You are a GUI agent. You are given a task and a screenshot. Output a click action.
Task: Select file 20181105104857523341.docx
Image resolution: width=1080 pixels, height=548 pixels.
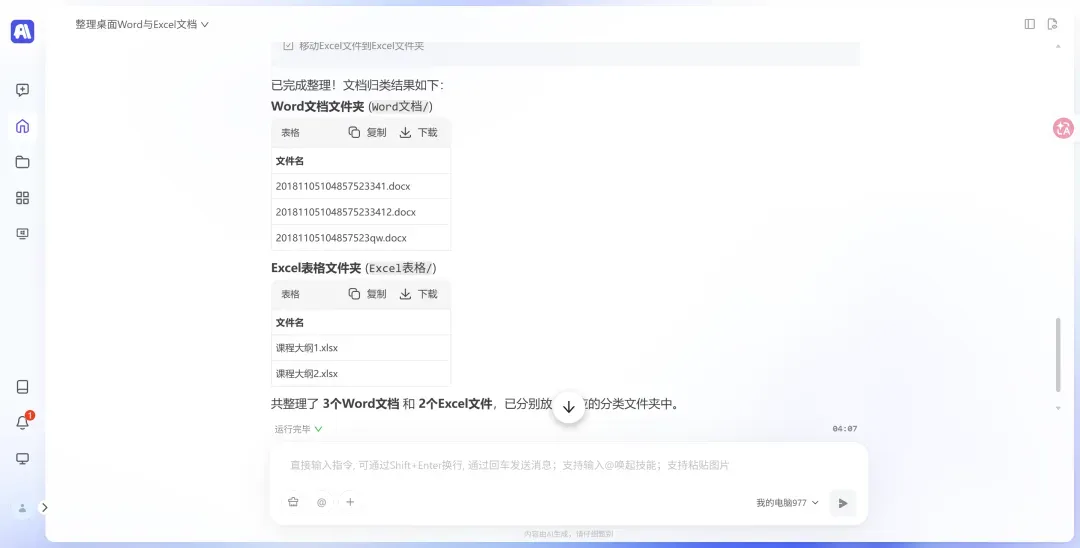click(343, 186)
